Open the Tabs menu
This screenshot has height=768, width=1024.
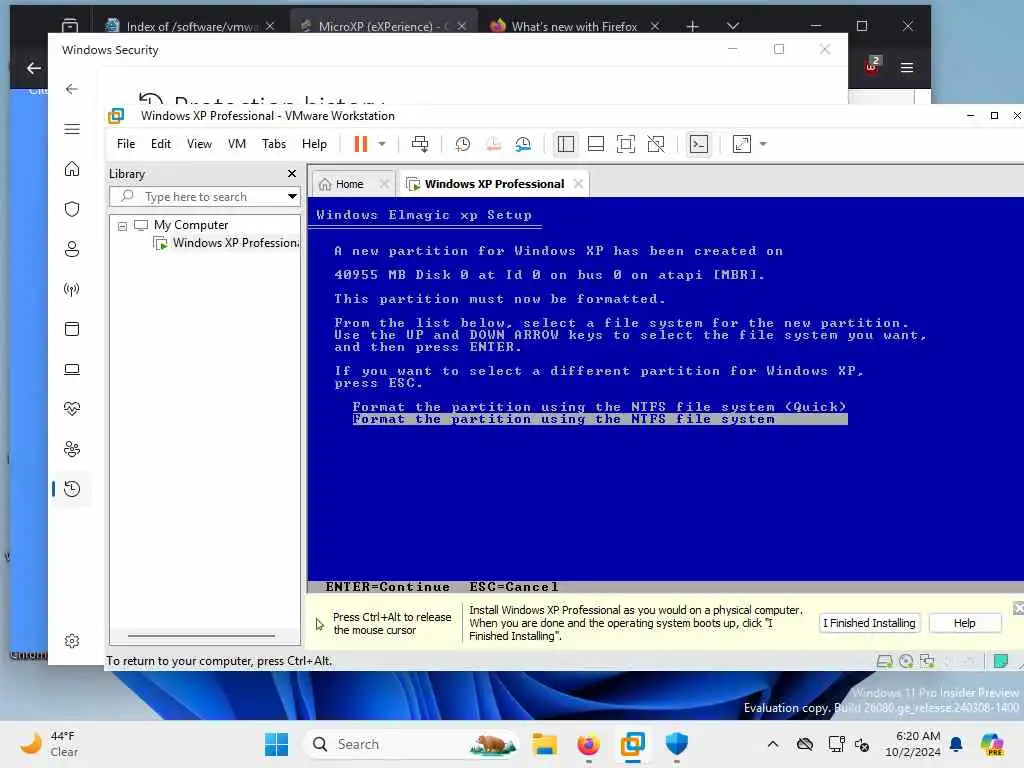click(274, 144)
